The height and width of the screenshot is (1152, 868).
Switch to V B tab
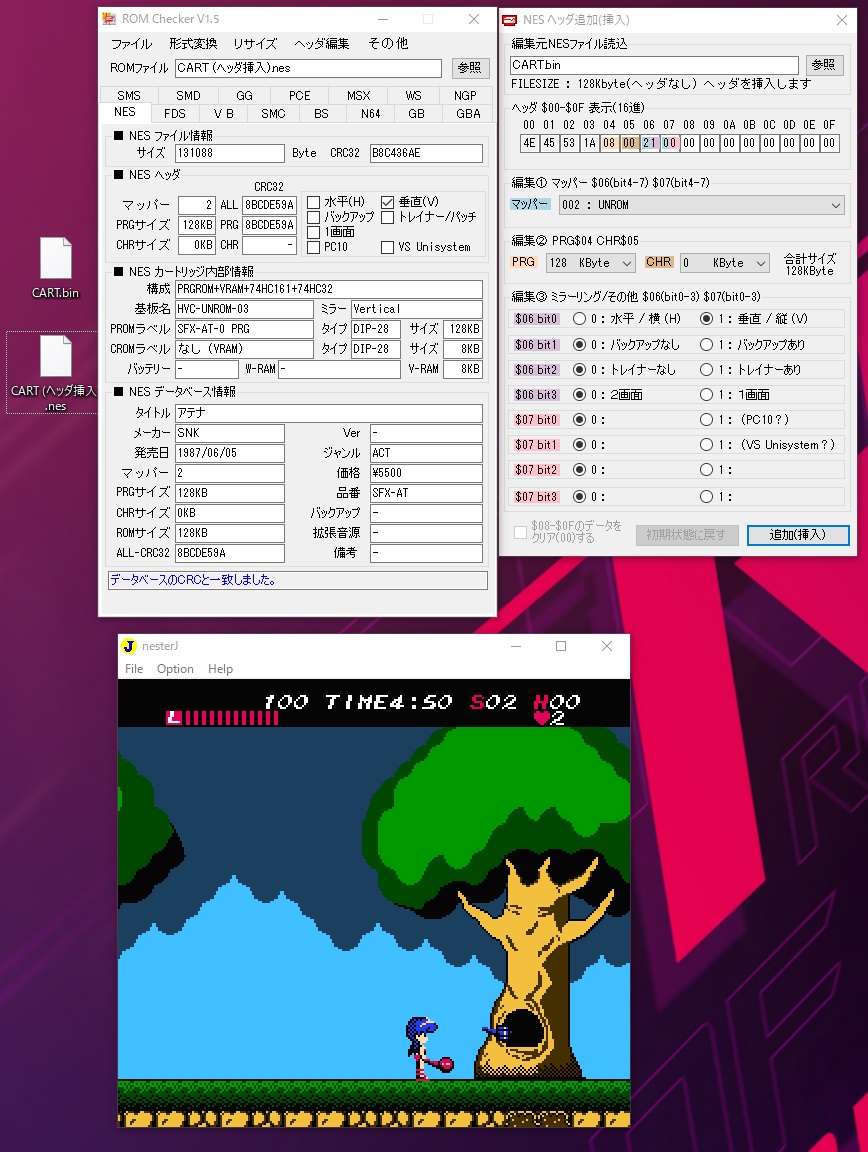pos(223,114)
